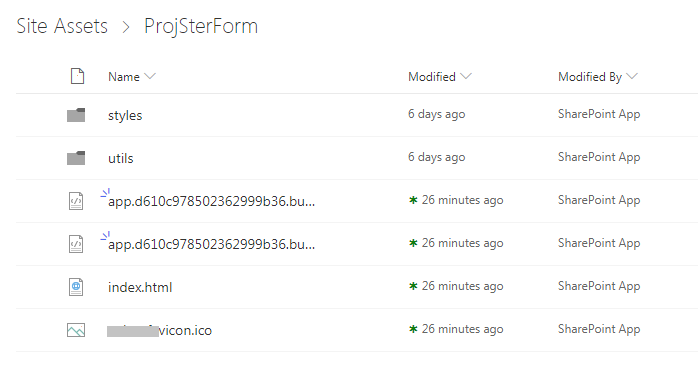This screenshot has height=372, width=698.
Task: Expand the Name column sort dropdown
Action: (150, 76)
